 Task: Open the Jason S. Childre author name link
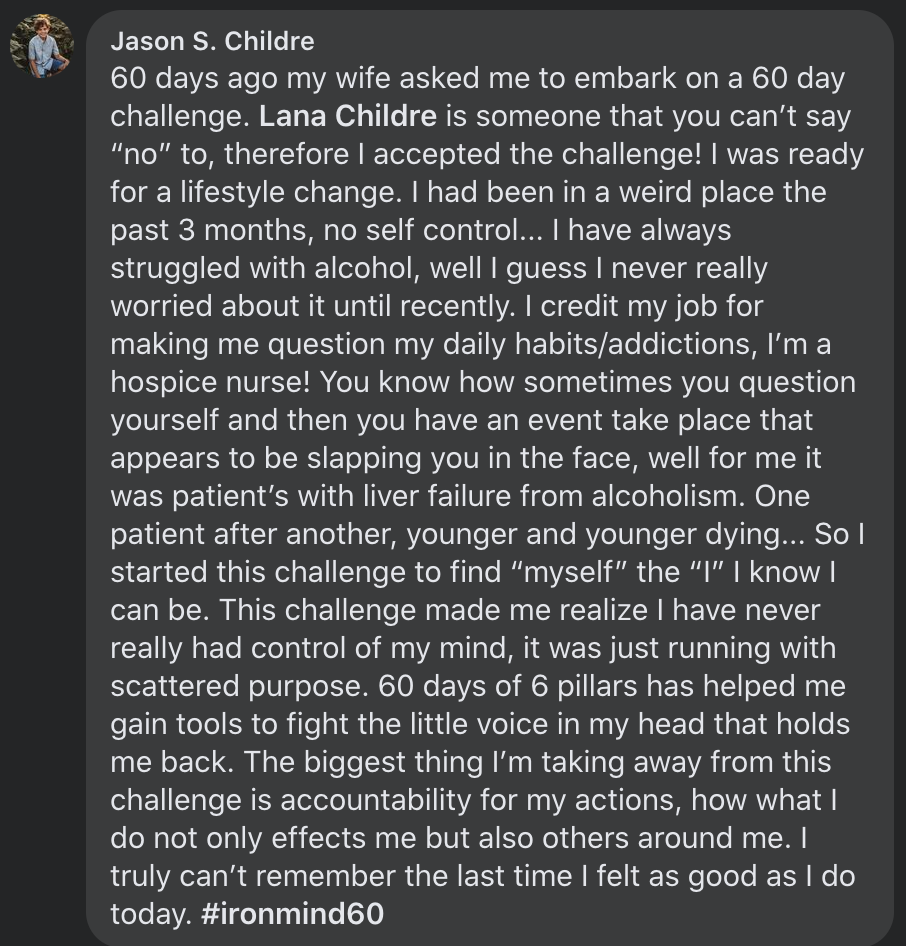[212, 42]
